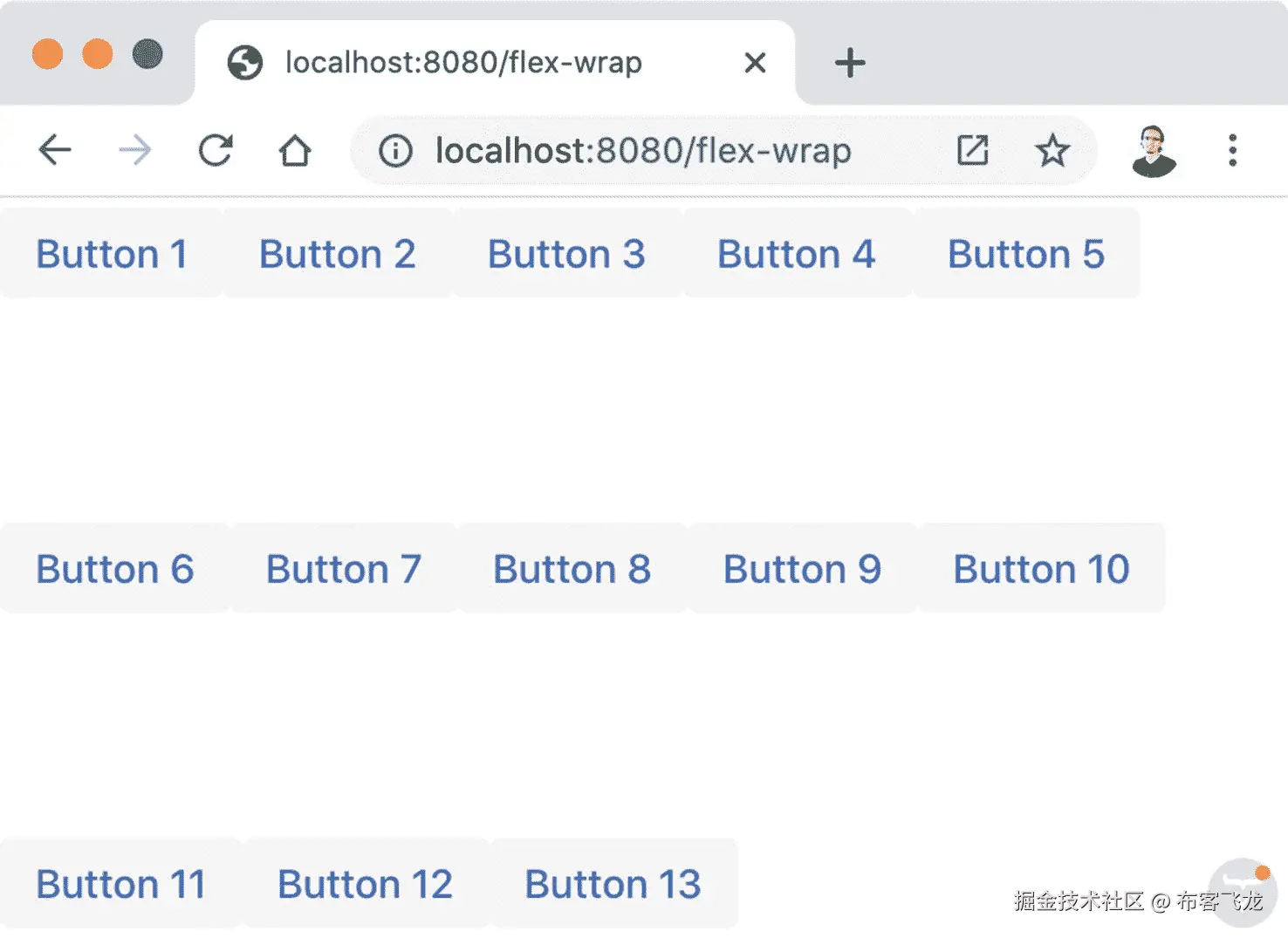
Task: View site information icon
Action: pyautogui.click(x=395, y=151)
